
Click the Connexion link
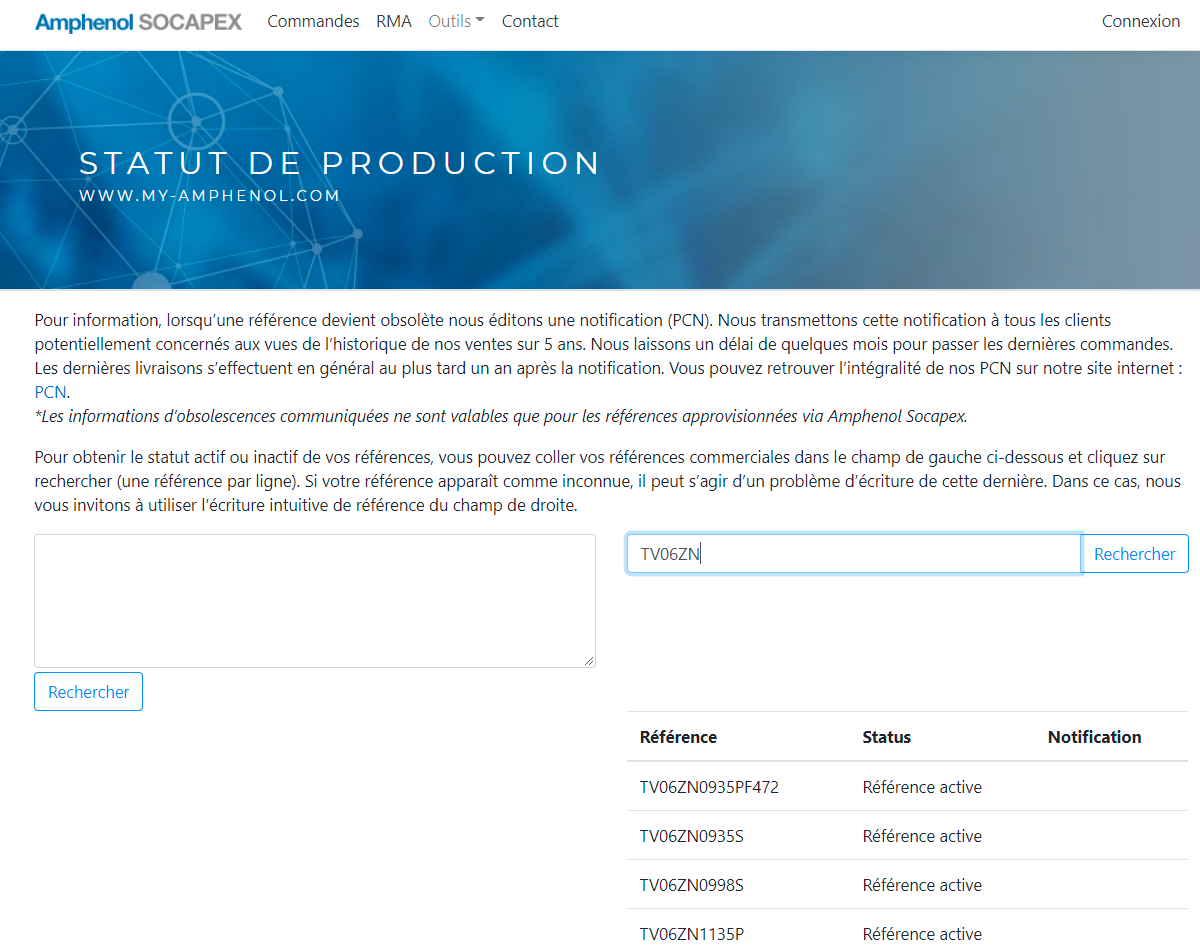pos(1141,21)
